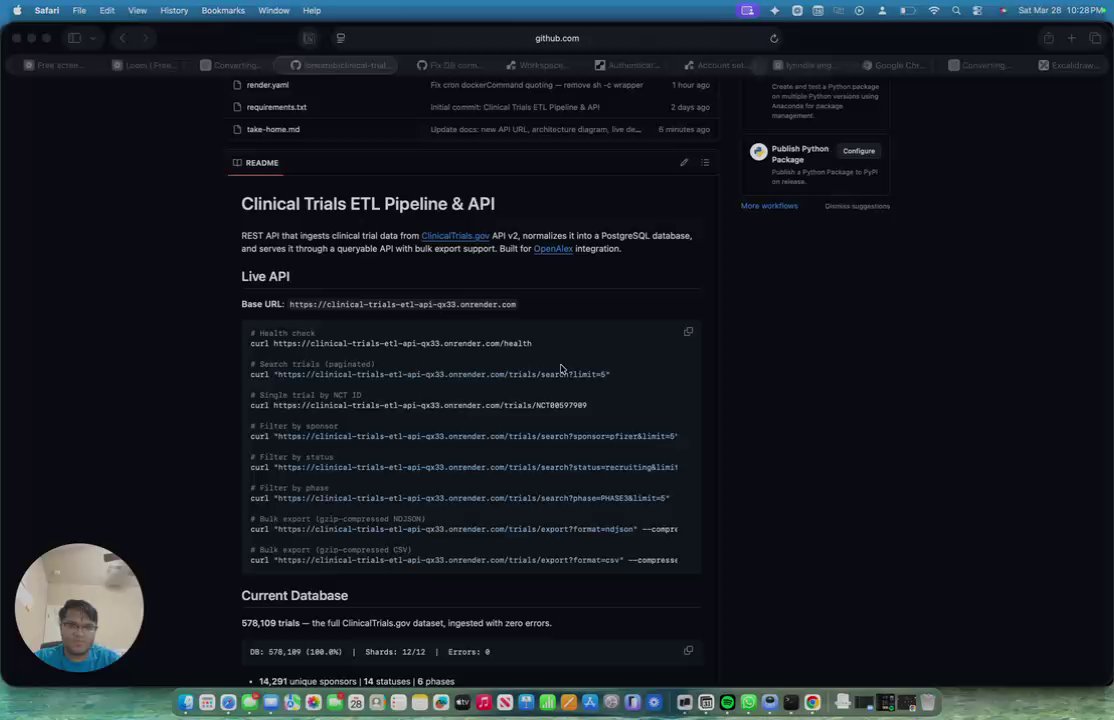Click the "578,109 trials" bold text

[270, 623]
